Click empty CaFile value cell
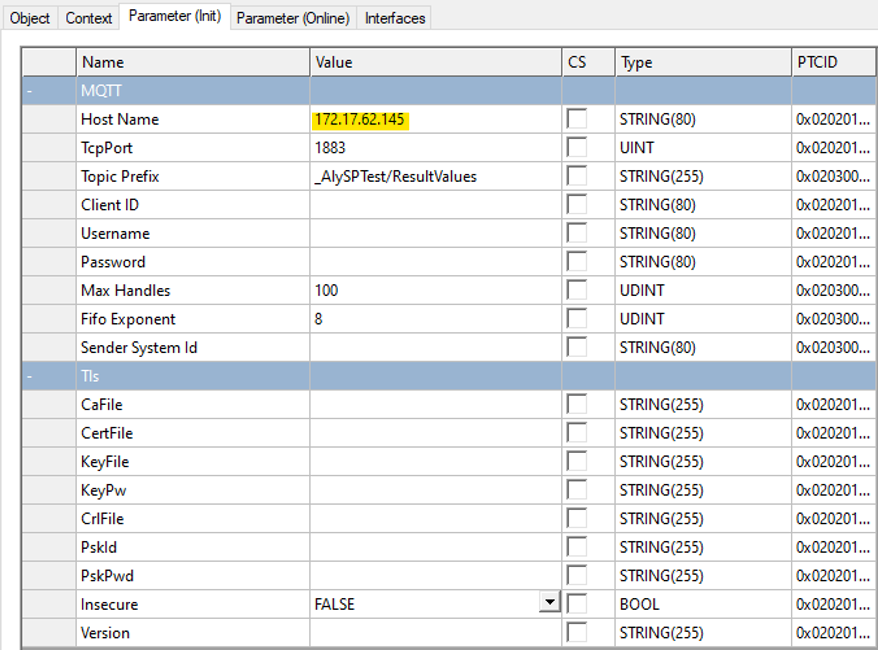This screenshot has height=652, width=879. click(x=436, y=405)
